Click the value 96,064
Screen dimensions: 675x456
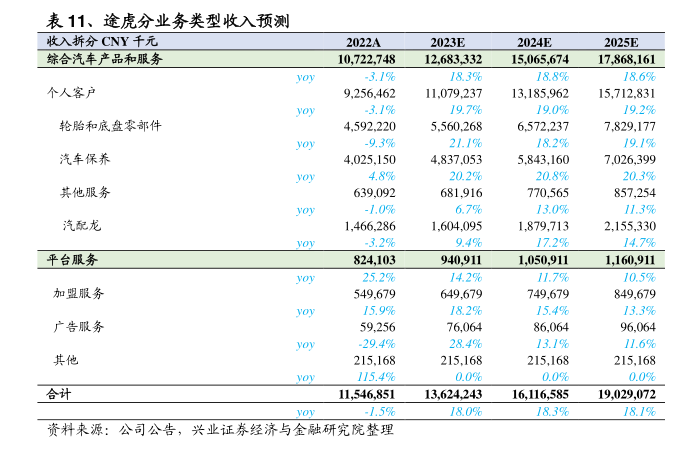click(x=638, y=327)
